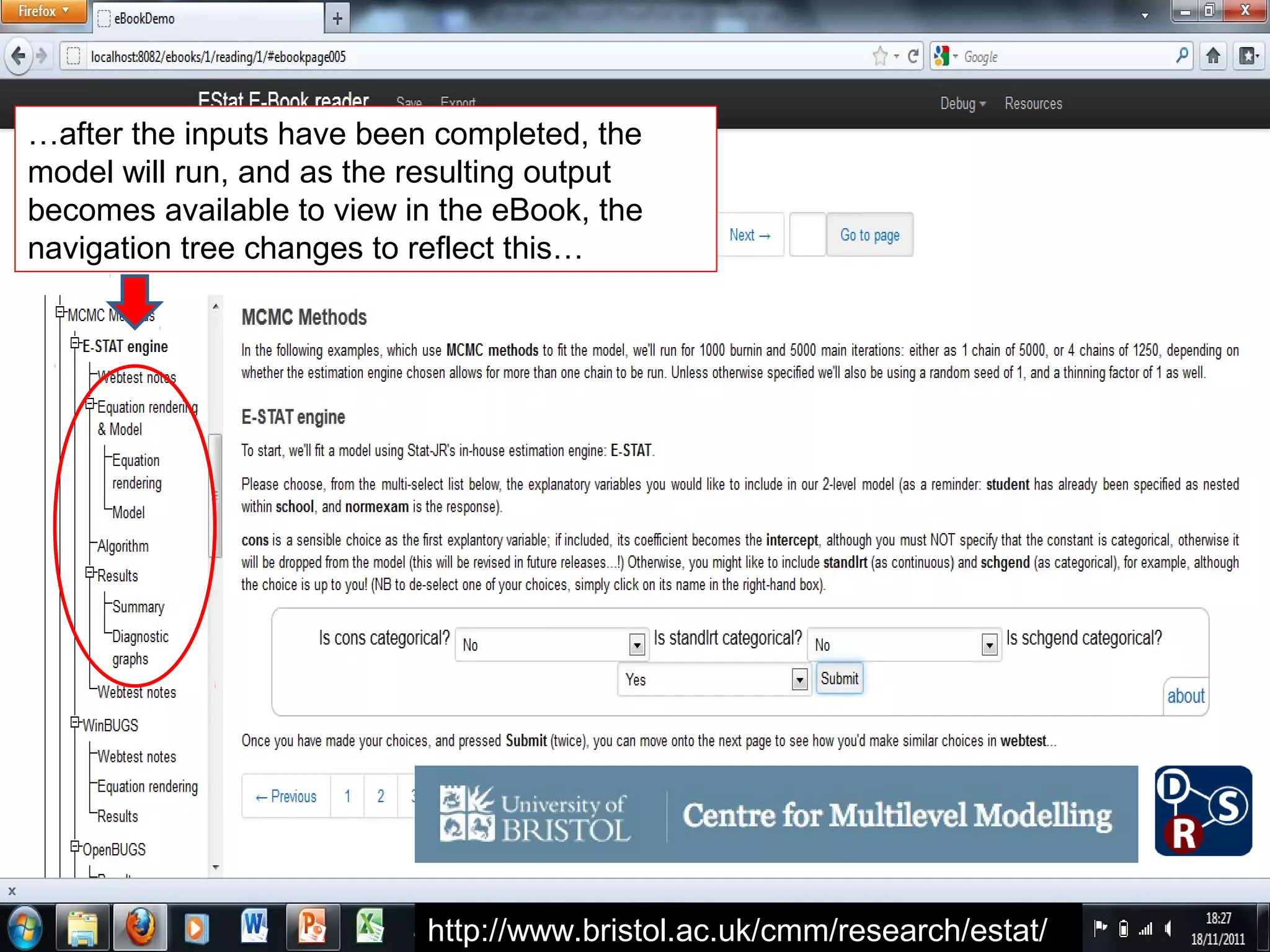Image resolution: width=1270 pixels, height=952 pixels.
Task: Open a new browser tab
Action: pyautogui.click(x=337, y=19)
